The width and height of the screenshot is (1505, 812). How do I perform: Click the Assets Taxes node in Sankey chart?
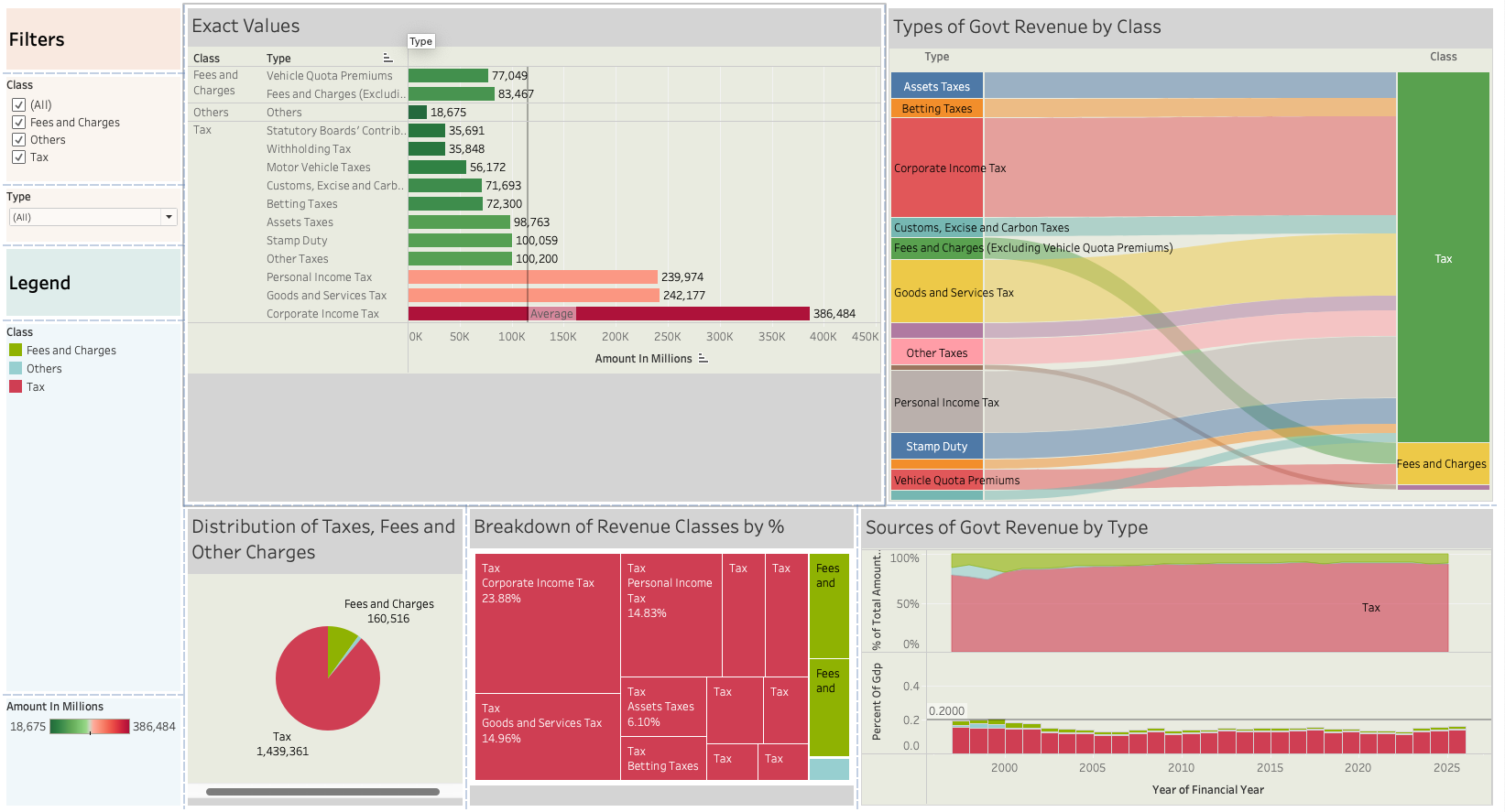click(x=936, y=86)
